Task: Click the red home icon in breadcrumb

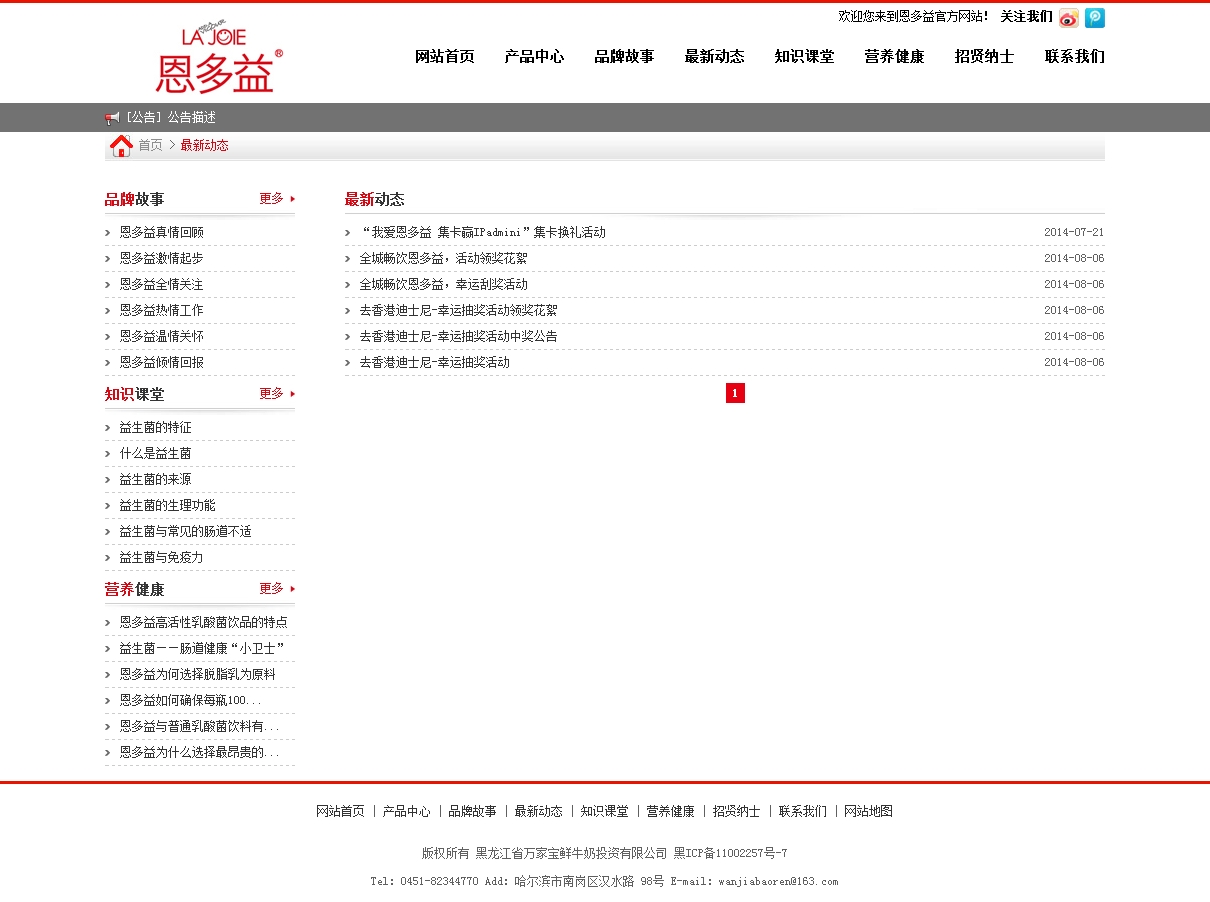Action: (121, 146)
